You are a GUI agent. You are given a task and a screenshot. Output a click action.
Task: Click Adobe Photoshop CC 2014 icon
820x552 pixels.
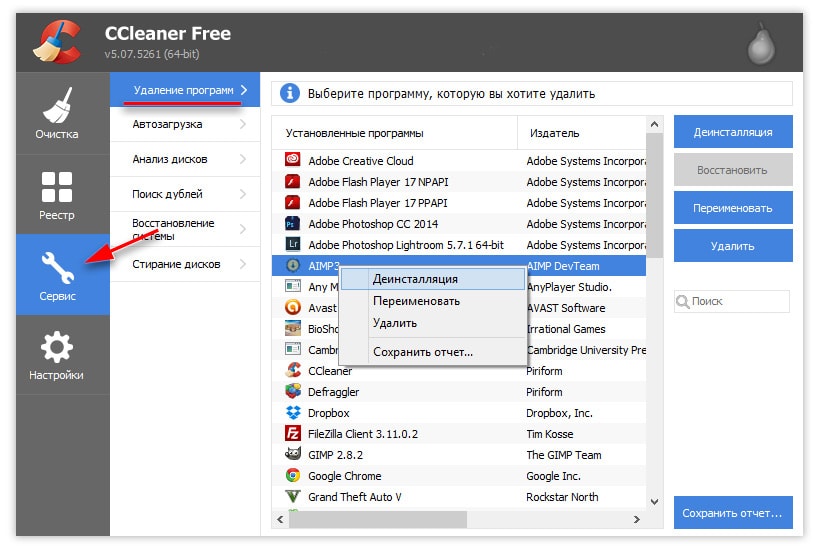292,223
